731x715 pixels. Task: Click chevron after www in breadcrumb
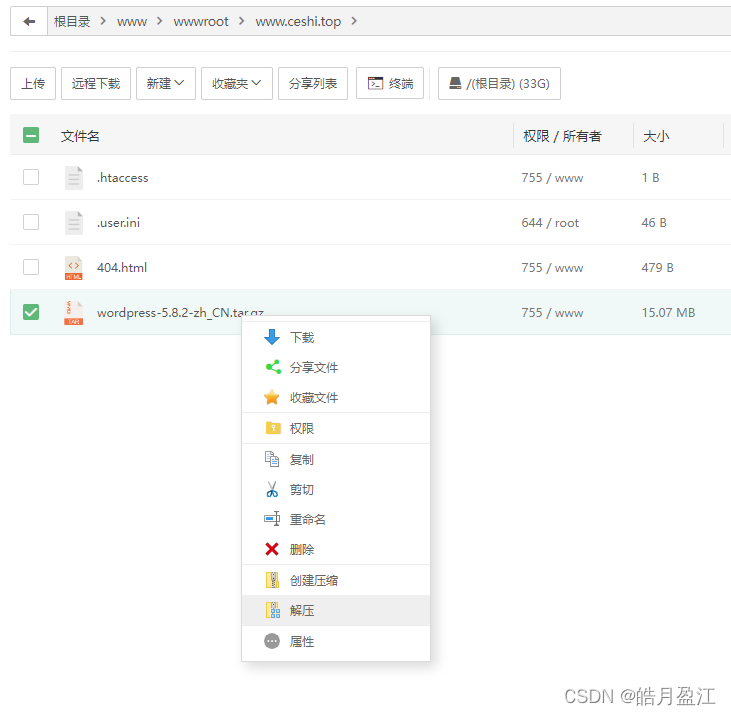[159, 21]
